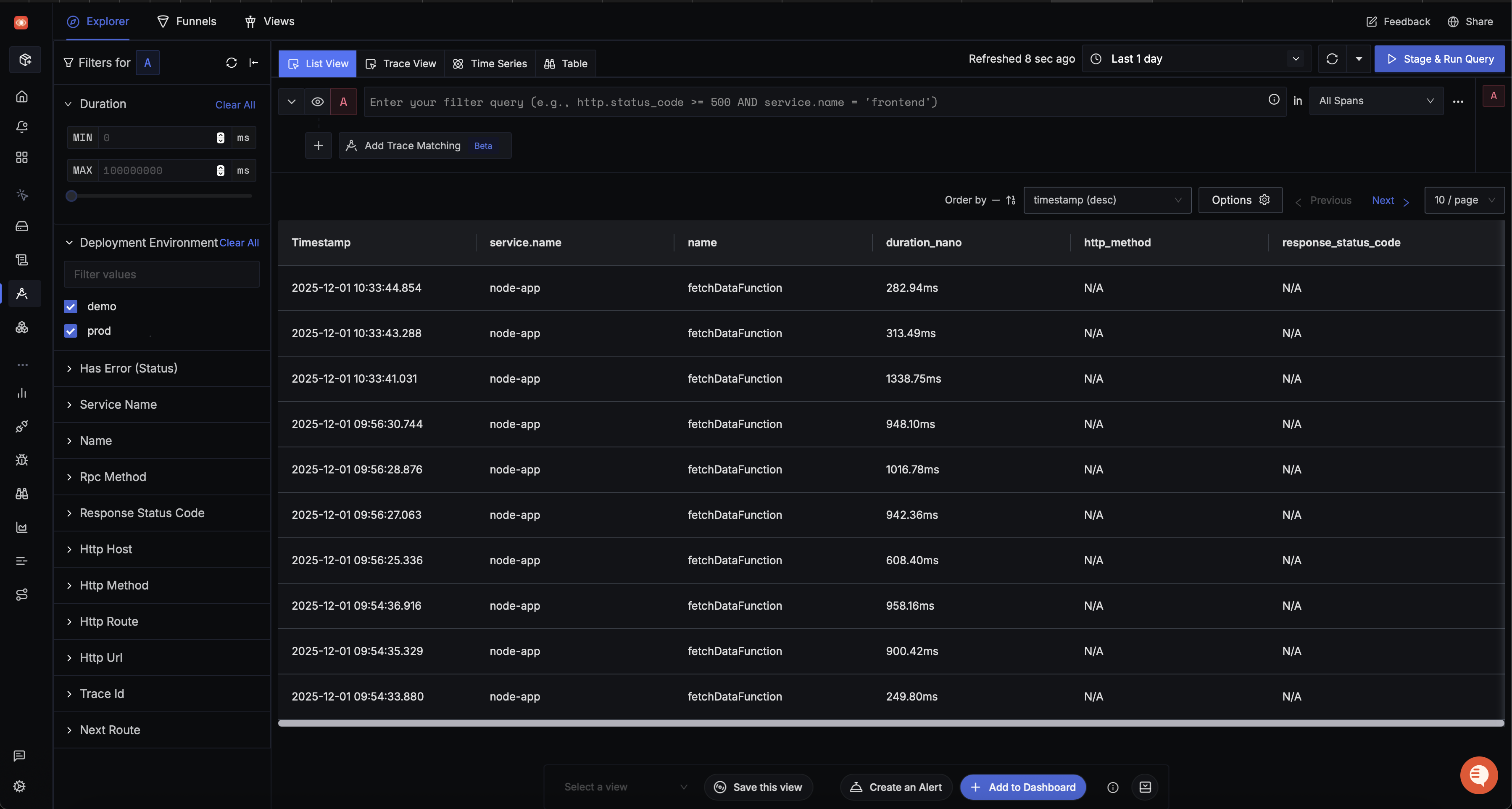
Task: Click the Duration slider handle
Action: pos(71,196)
